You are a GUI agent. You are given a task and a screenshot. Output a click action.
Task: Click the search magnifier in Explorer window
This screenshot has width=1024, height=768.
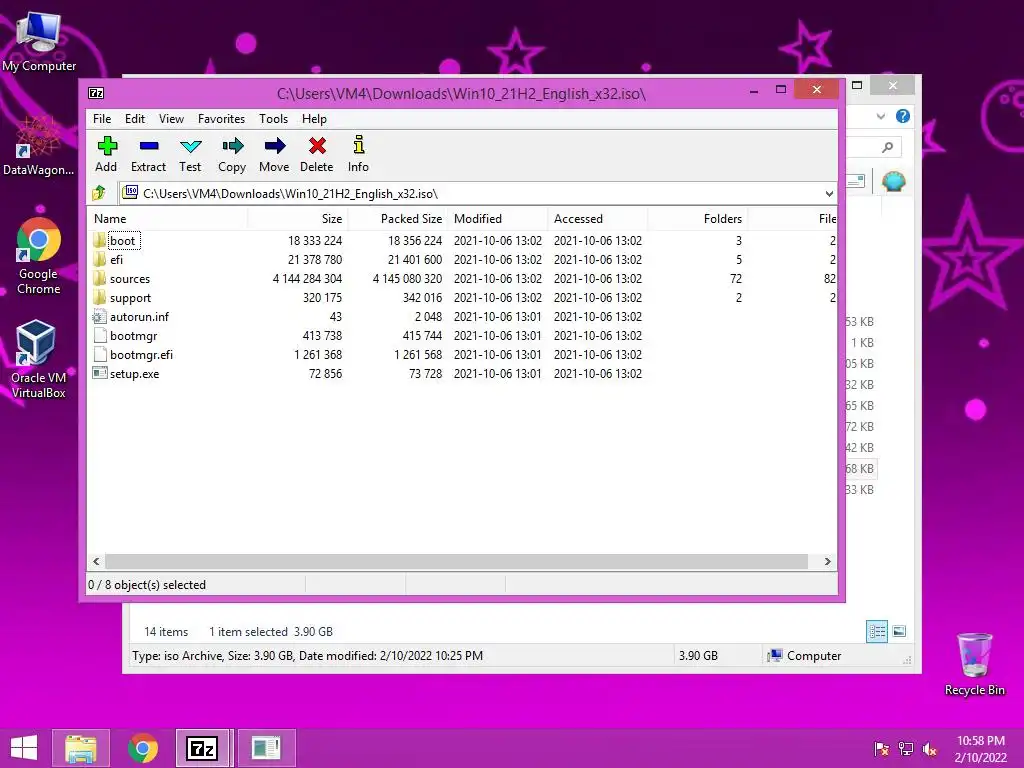click(888, 148)
